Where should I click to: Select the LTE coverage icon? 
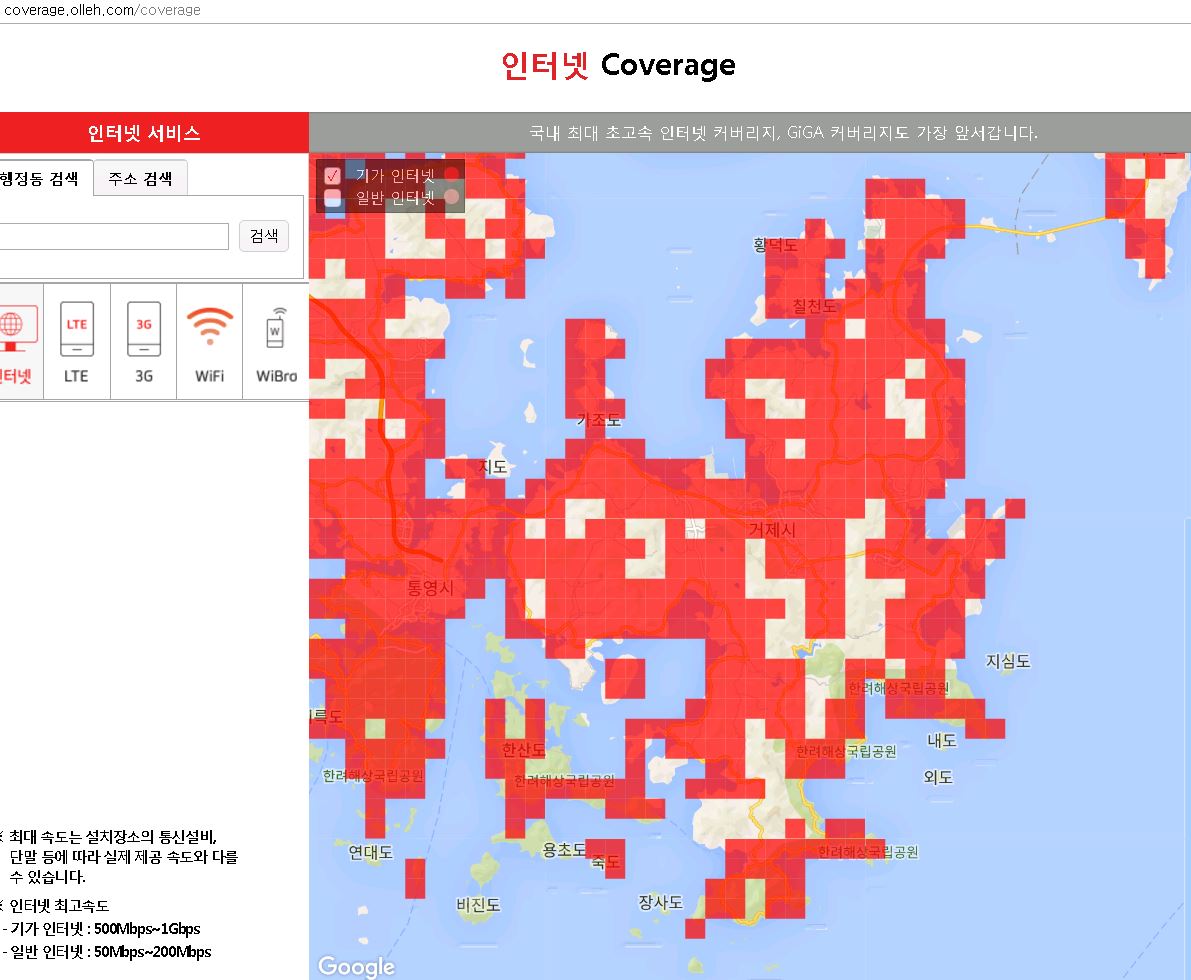[x=77, y=340]
